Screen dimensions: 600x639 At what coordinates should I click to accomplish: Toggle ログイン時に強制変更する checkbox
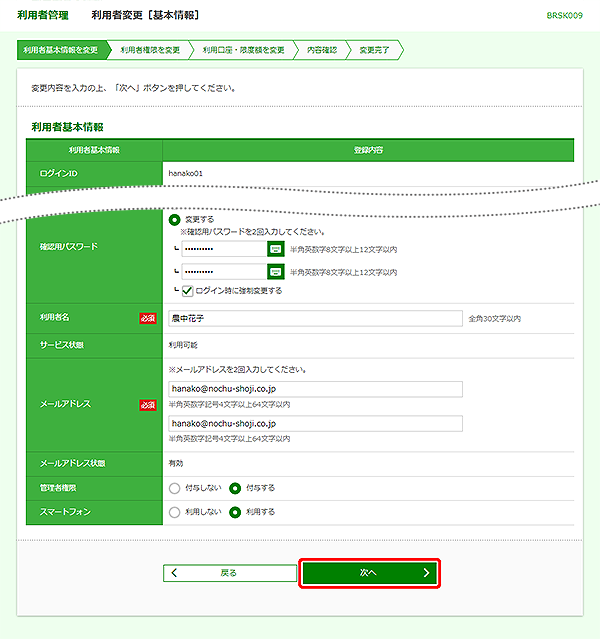coord(187,291)
